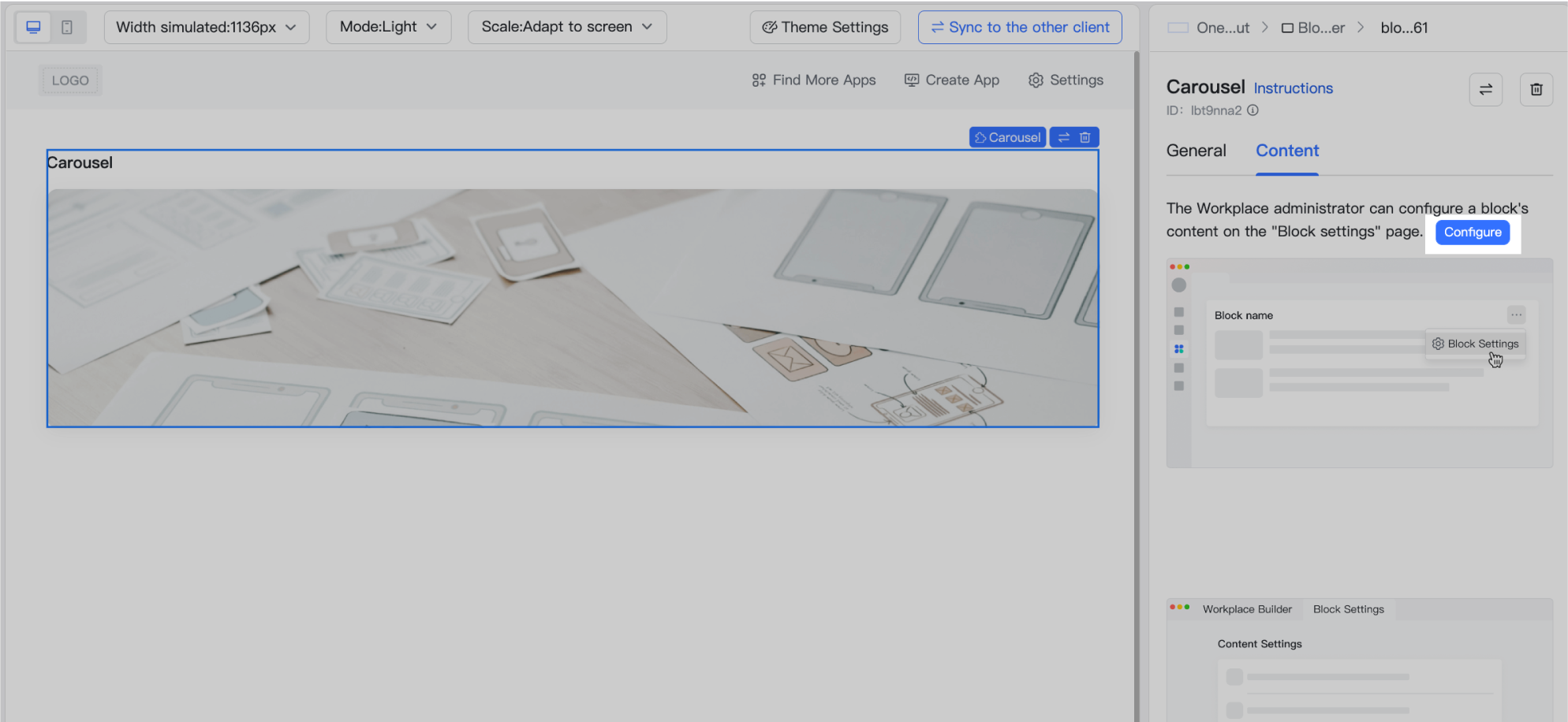The image size is (1568, 722).
Task: Click Block Settings in illustration
Action: tap(1475, 344)
